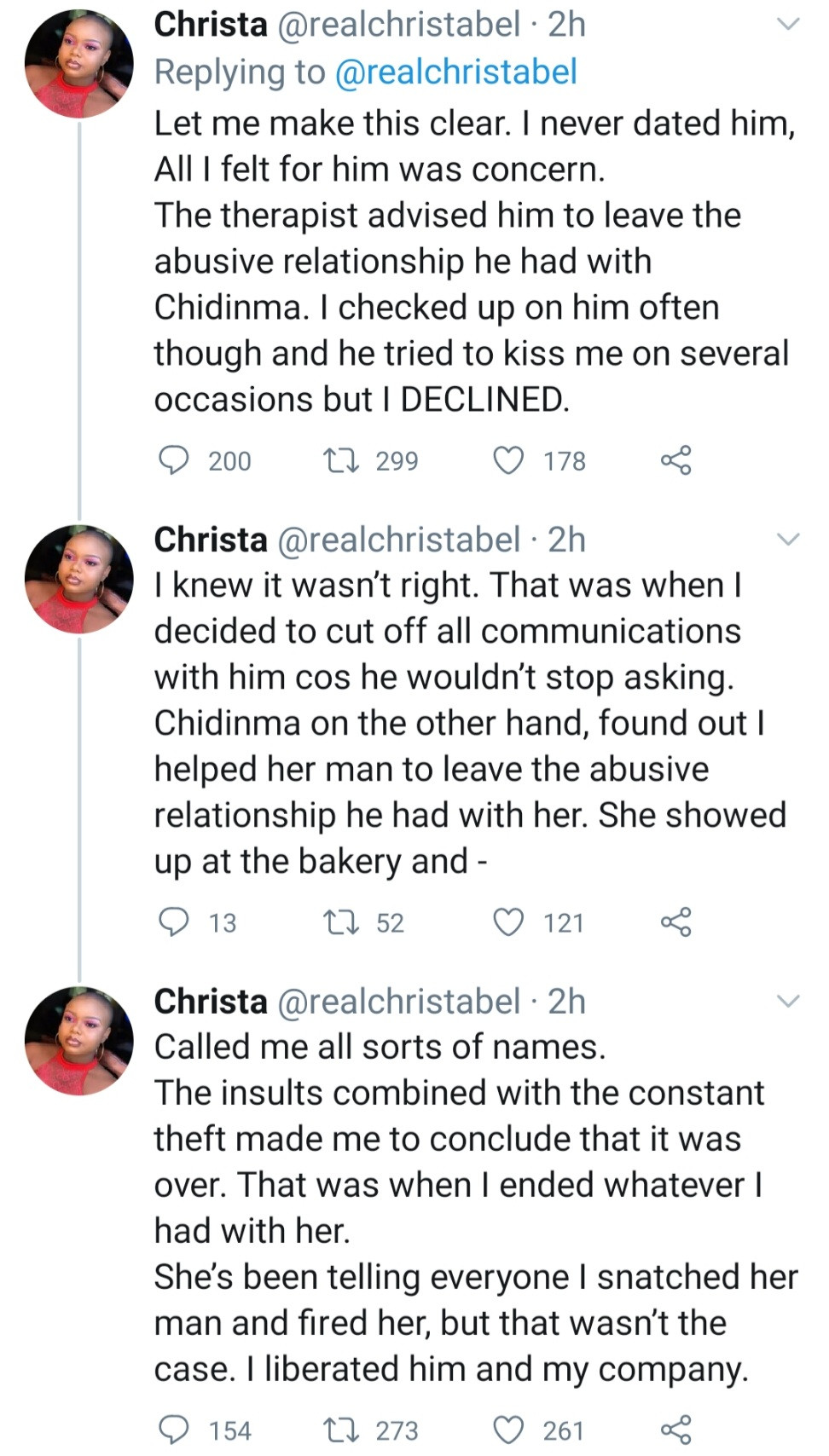This screenshot has width=829, height=1456.
Task: Like the tweet with 178 likes
Action: (509, 460)
